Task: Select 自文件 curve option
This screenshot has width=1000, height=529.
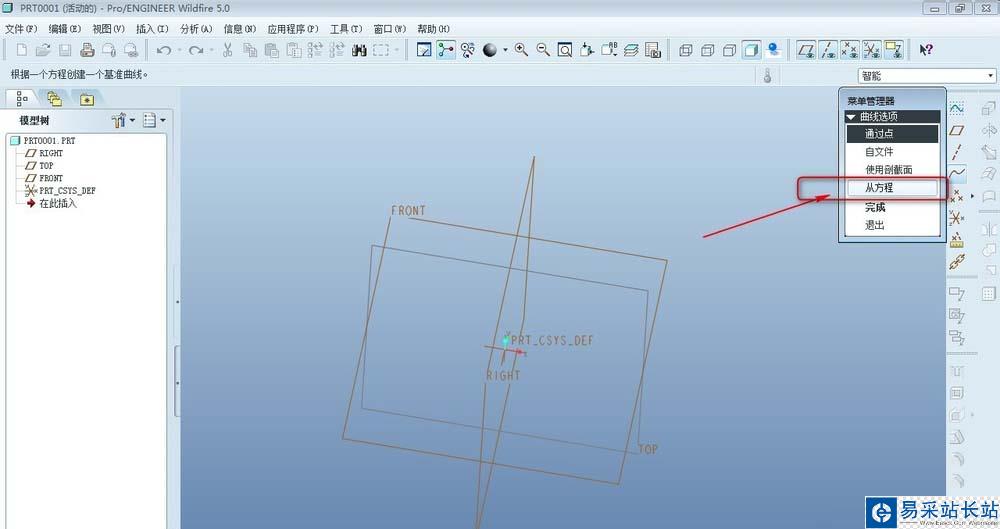Action: (892, 151)
